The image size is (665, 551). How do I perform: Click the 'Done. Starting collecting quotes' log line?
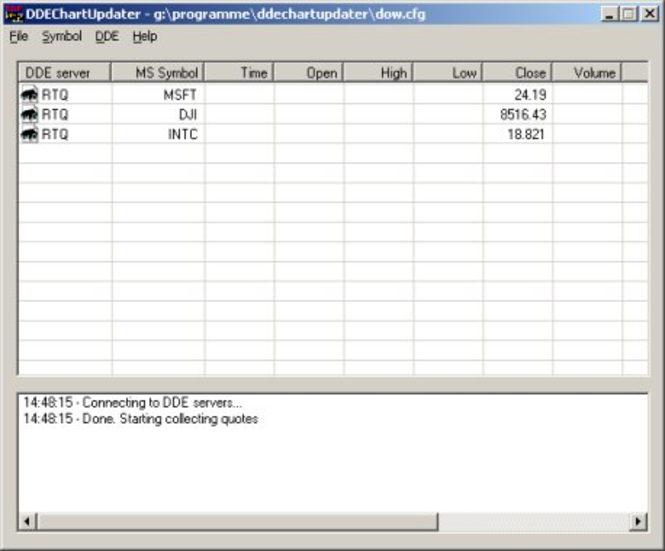140,419
